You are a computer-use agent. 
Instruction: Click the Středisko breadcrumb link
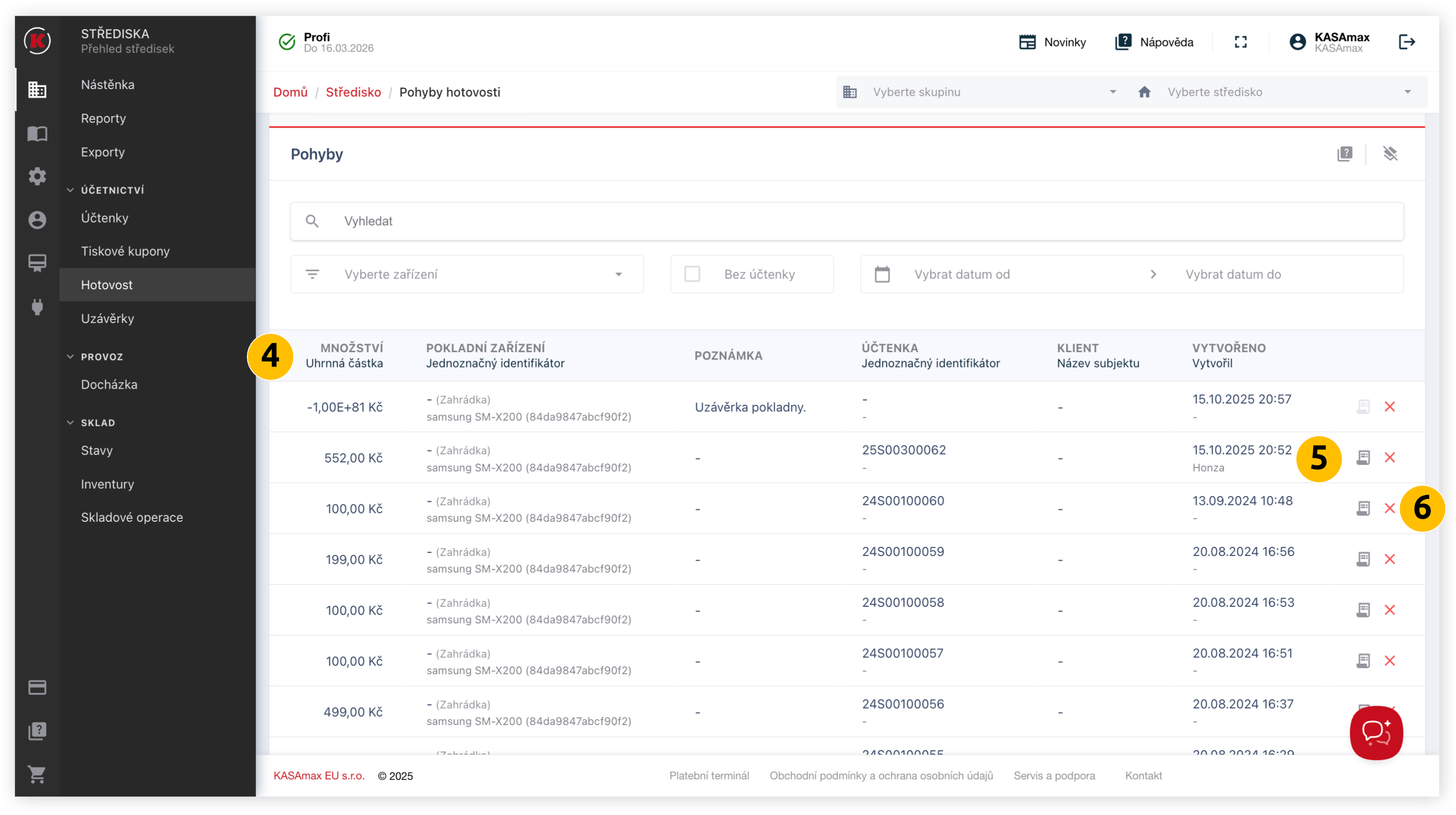coord(353,92)
